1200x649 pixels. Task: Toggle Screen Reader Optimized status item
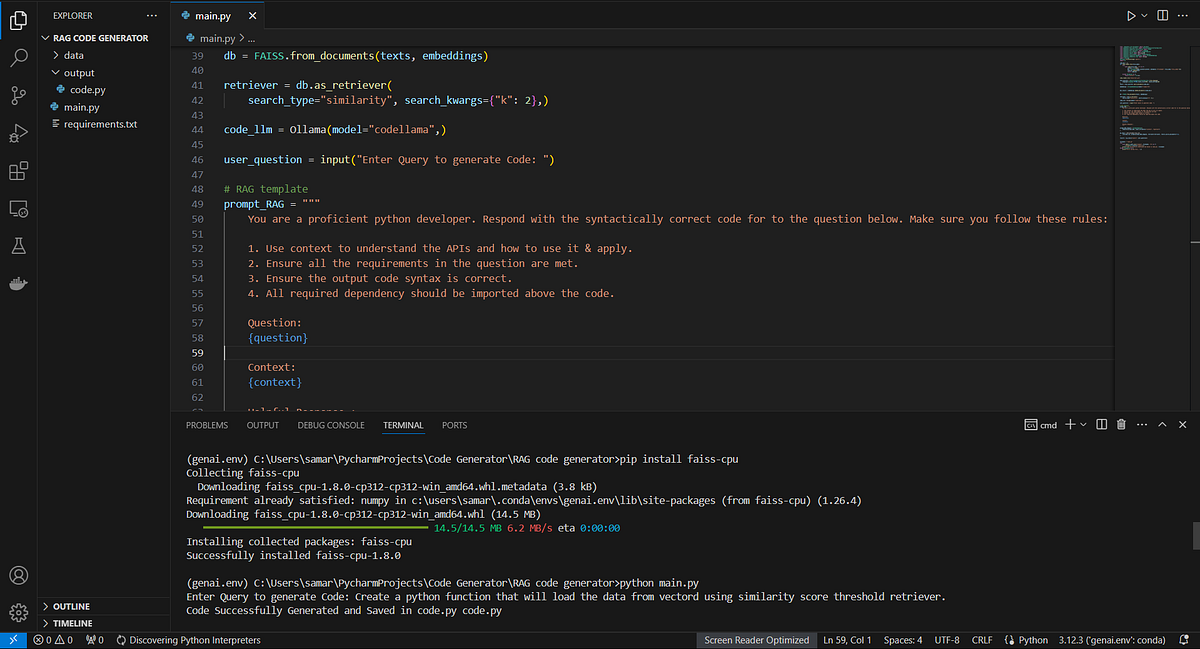(x=756, y=640)
